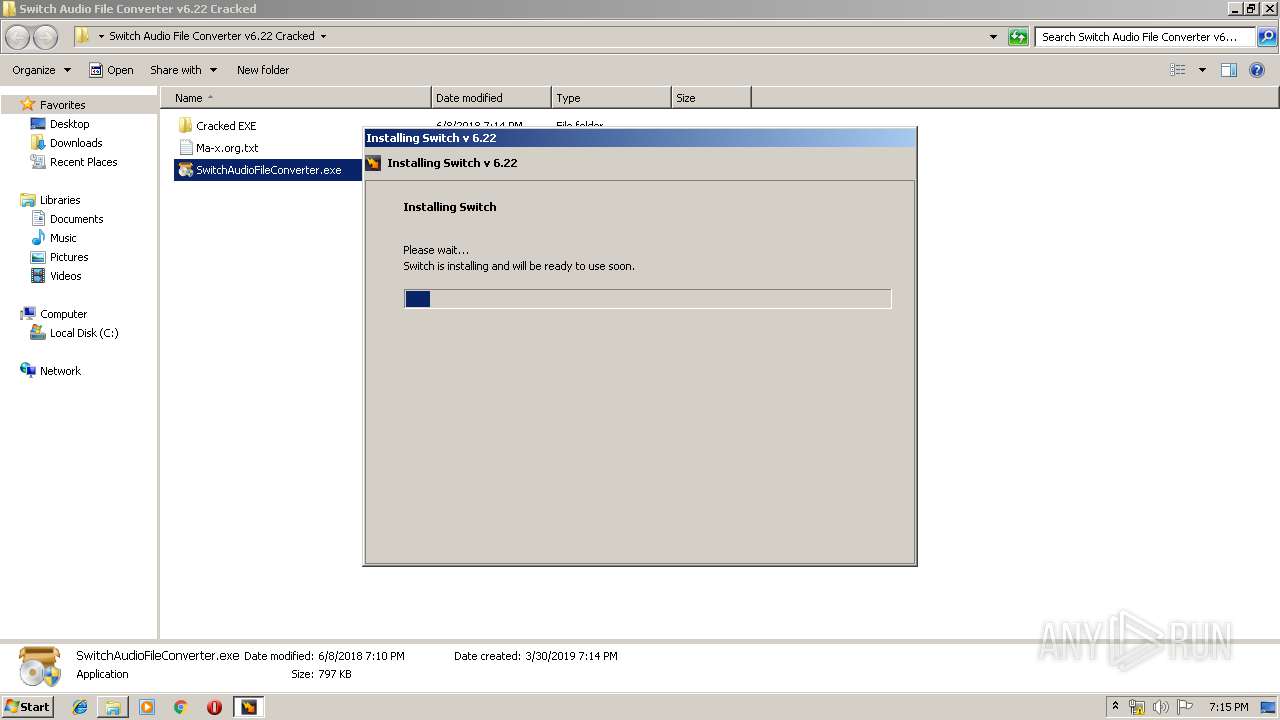The image size is (1280, 720).
Task: Click the Date created value in details pane
Action: point(571,656)
